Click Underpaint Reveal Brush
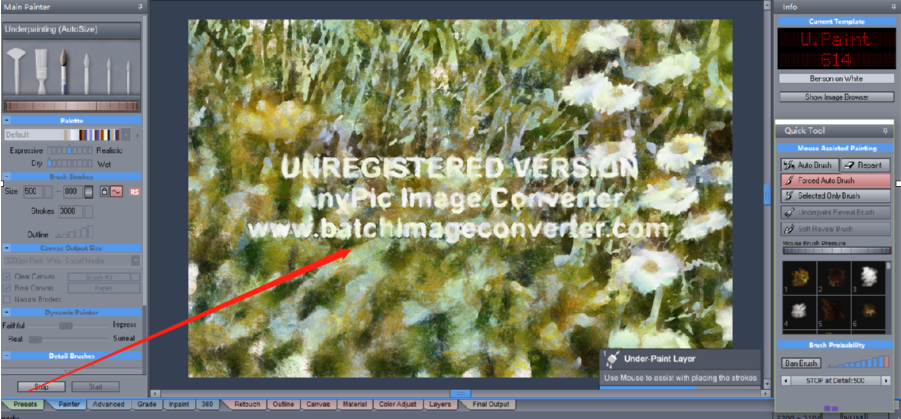901x419 pixels. pyautogui.click(x=836, y=212)
